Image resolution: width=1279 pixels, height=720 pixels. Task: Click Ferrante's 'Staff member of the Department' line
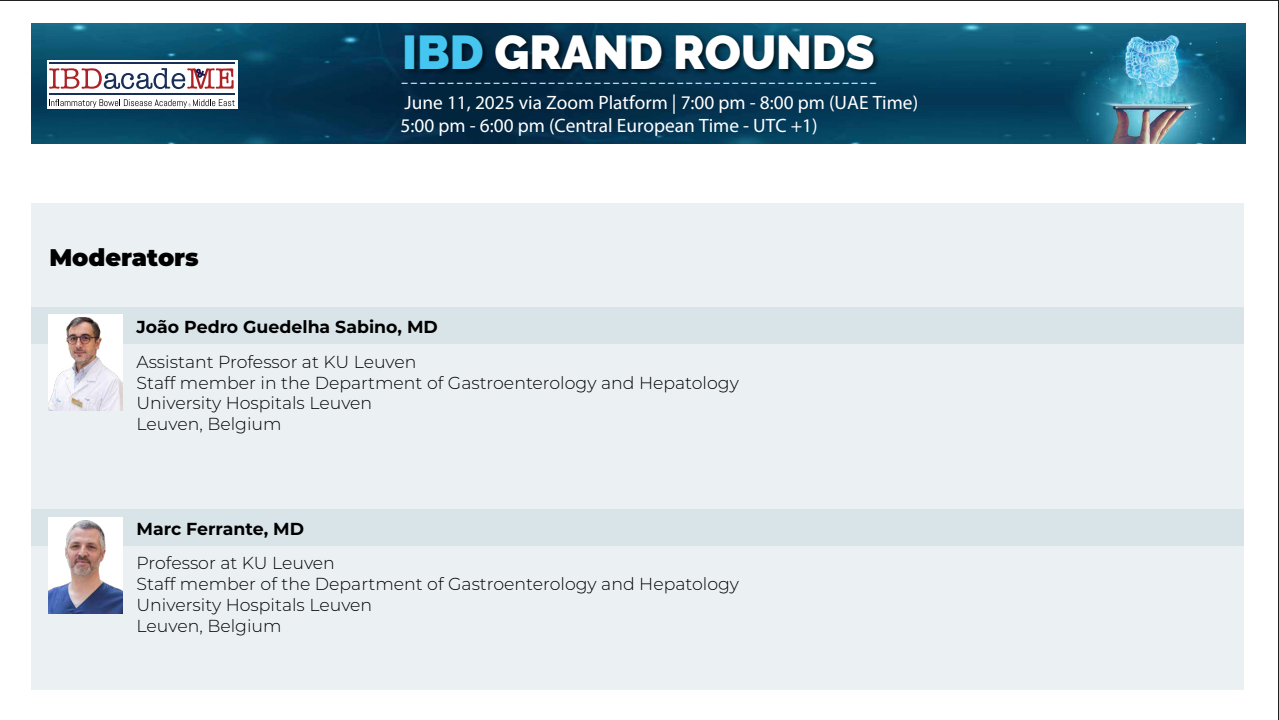pyautogui.click(x=437, y=584)
